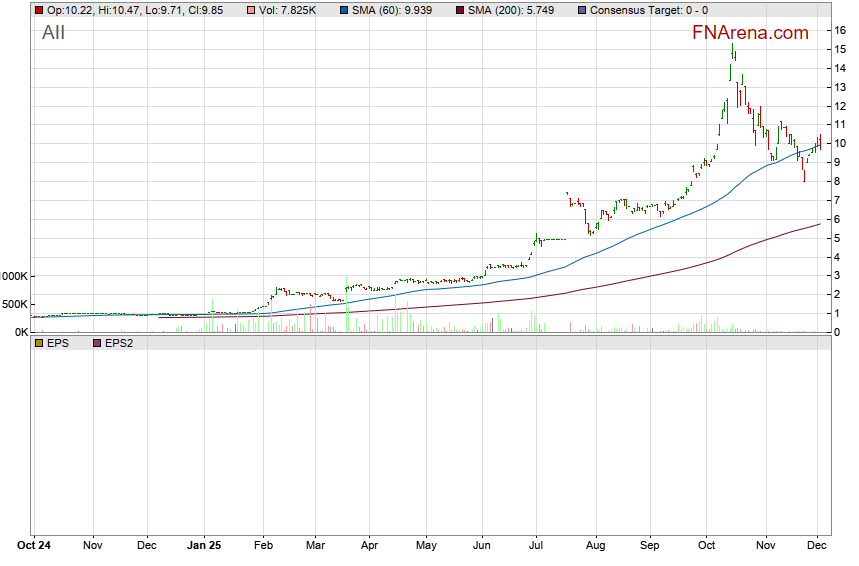The height and width of the screenshot is (566, 859).
Task: Click the blue SMA (60) legend square
Action: tap(345, 10)
